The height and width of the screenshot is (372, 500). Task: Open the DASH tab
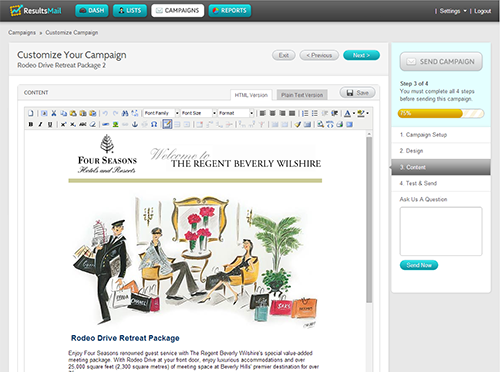click(x=92, y=11)
